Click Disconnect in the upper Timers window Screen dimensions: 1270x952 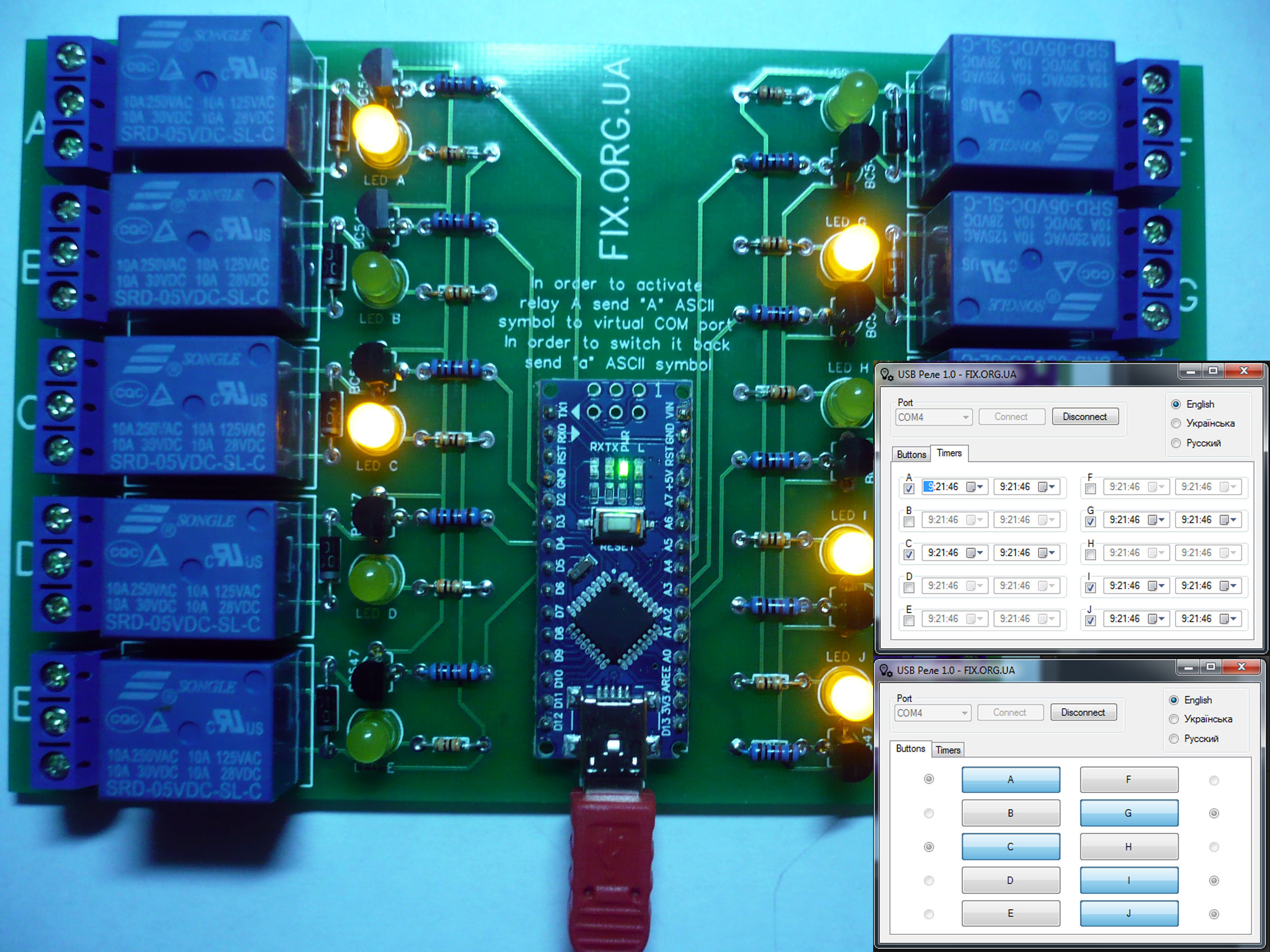[x=1085, y=416]
